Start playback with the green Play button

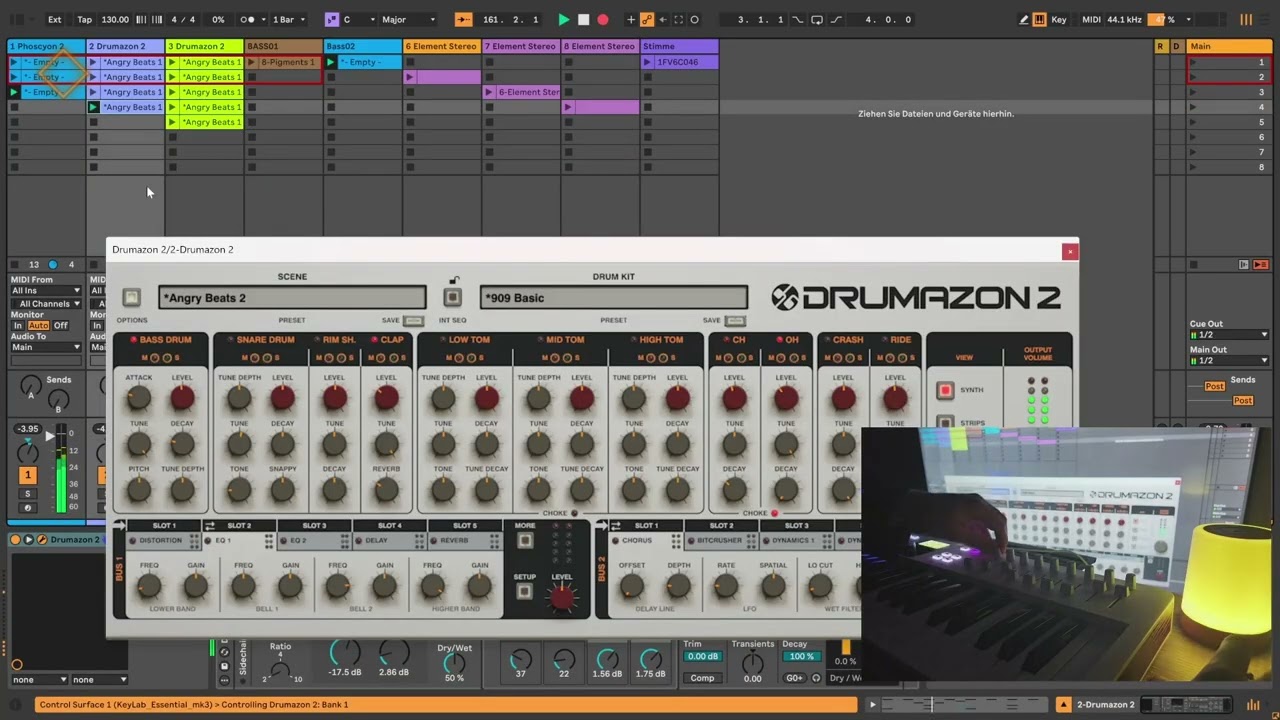563,19
